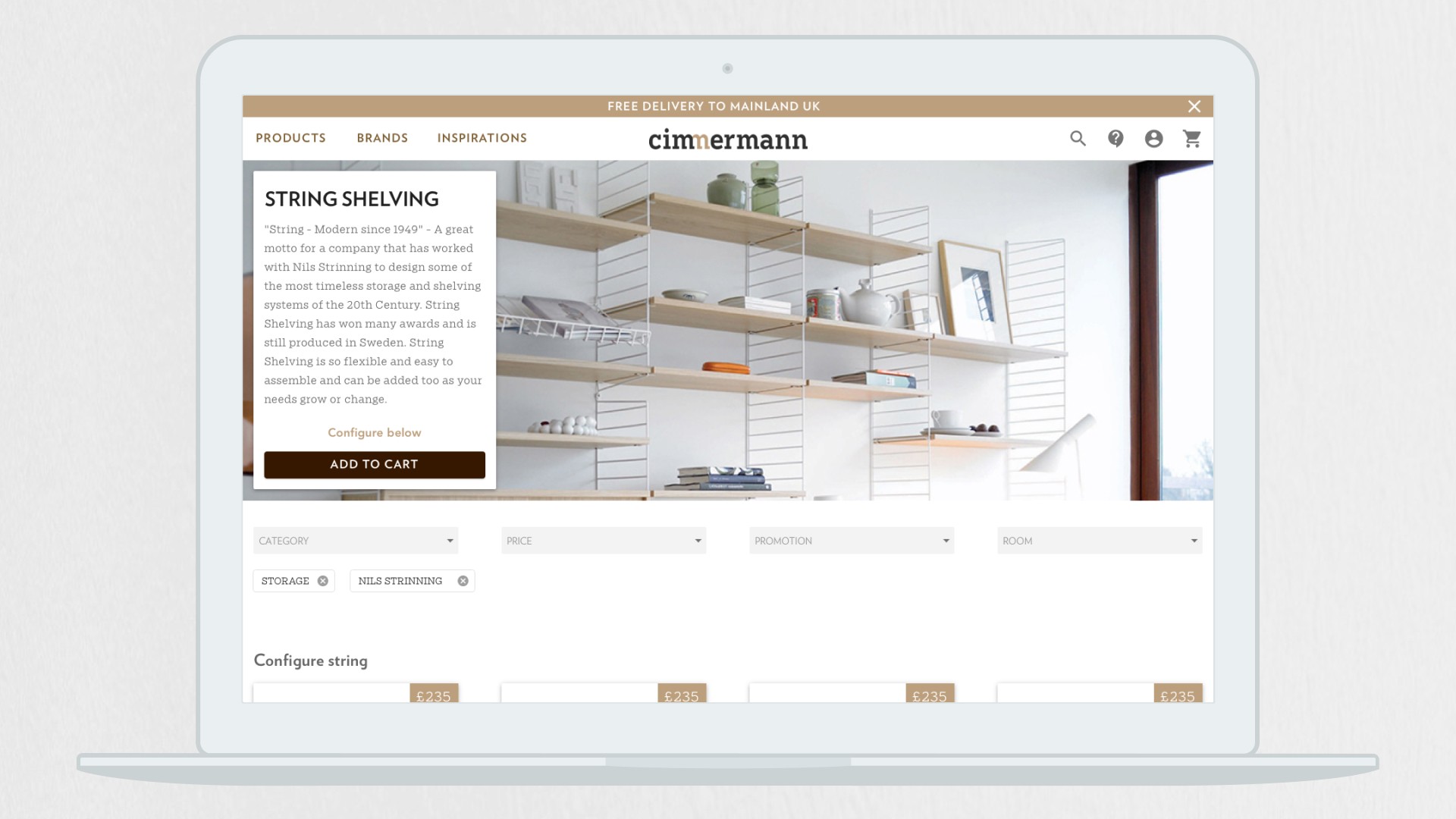Open the user account icon

pyautogui.click(x=1153, y=139)
